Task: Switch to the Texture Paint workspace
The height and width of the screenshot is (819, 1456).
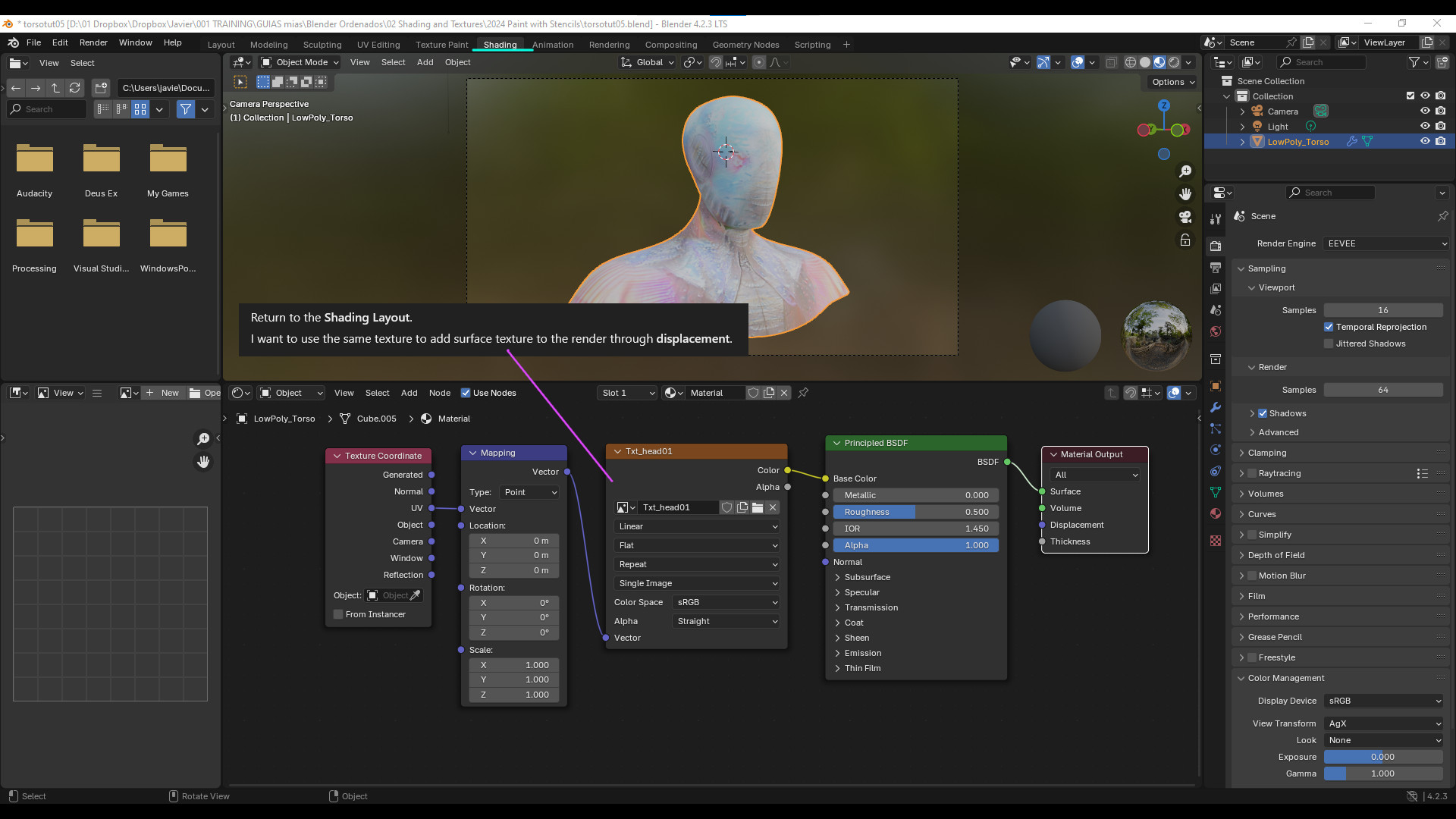Action: tap(441, 45)
